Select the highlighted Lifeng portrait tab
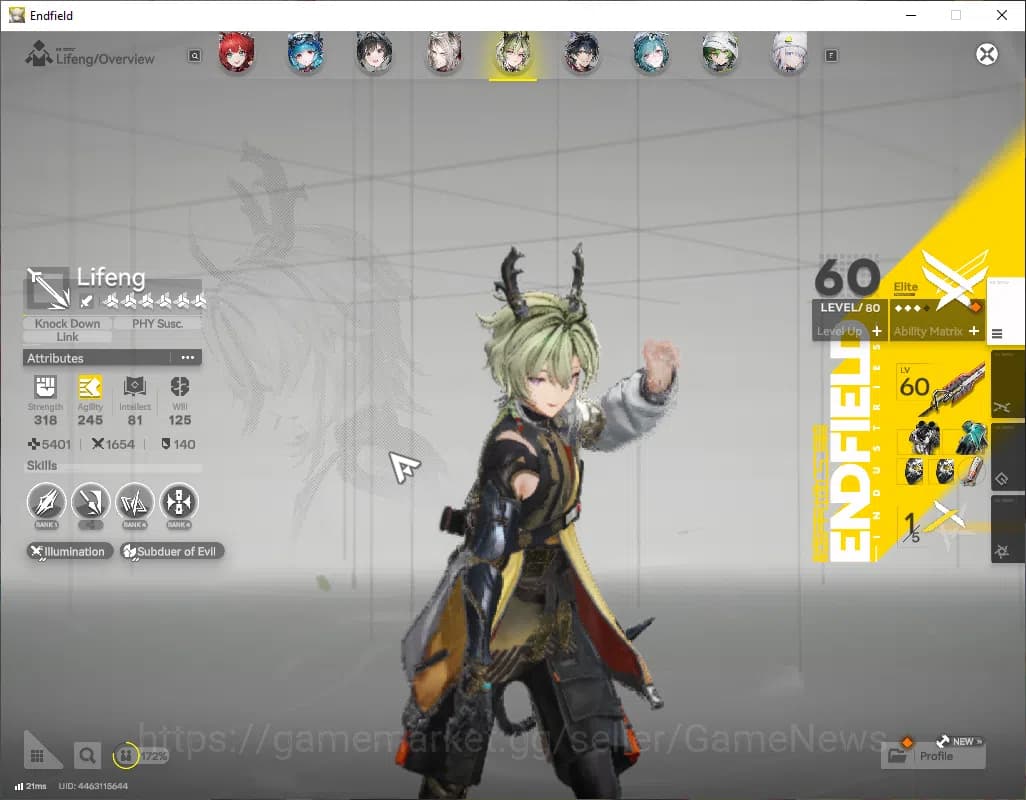Image resolution: width=1026 pixels, height=800 pixels. [513, 54]
